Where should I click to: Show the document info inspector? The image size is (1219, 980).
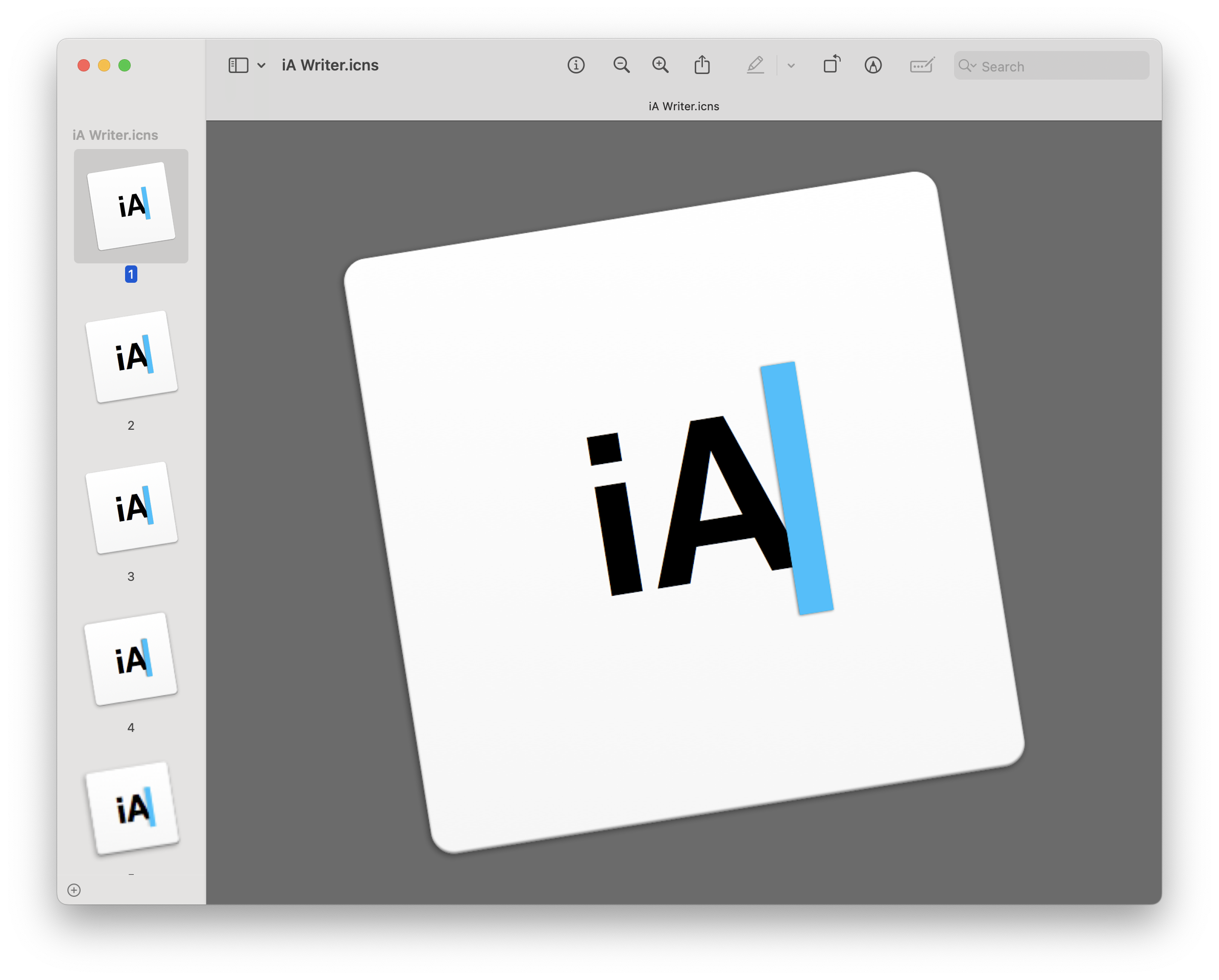(x=576, y=65)
